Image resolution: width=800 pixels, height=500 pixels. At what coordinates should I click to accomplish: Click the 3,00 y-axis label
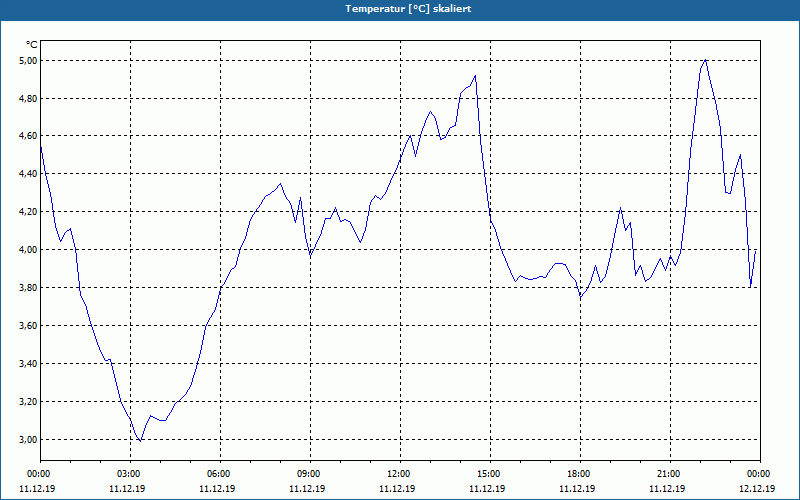(x=29, y=440)
